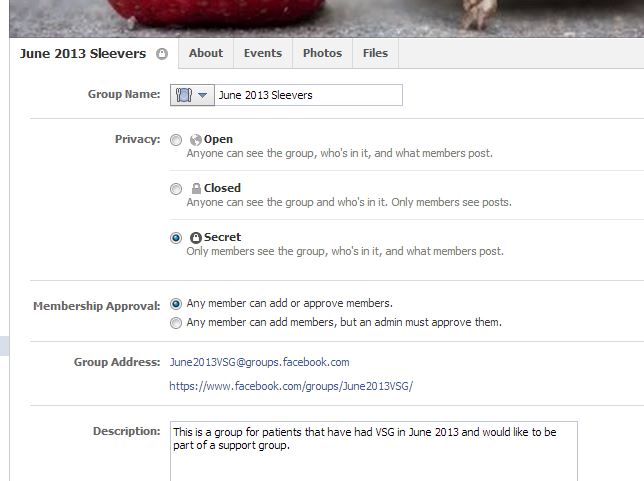Switch to the Events tab
The height and width of the screenshot is (481, 644).
click(263, 53)
